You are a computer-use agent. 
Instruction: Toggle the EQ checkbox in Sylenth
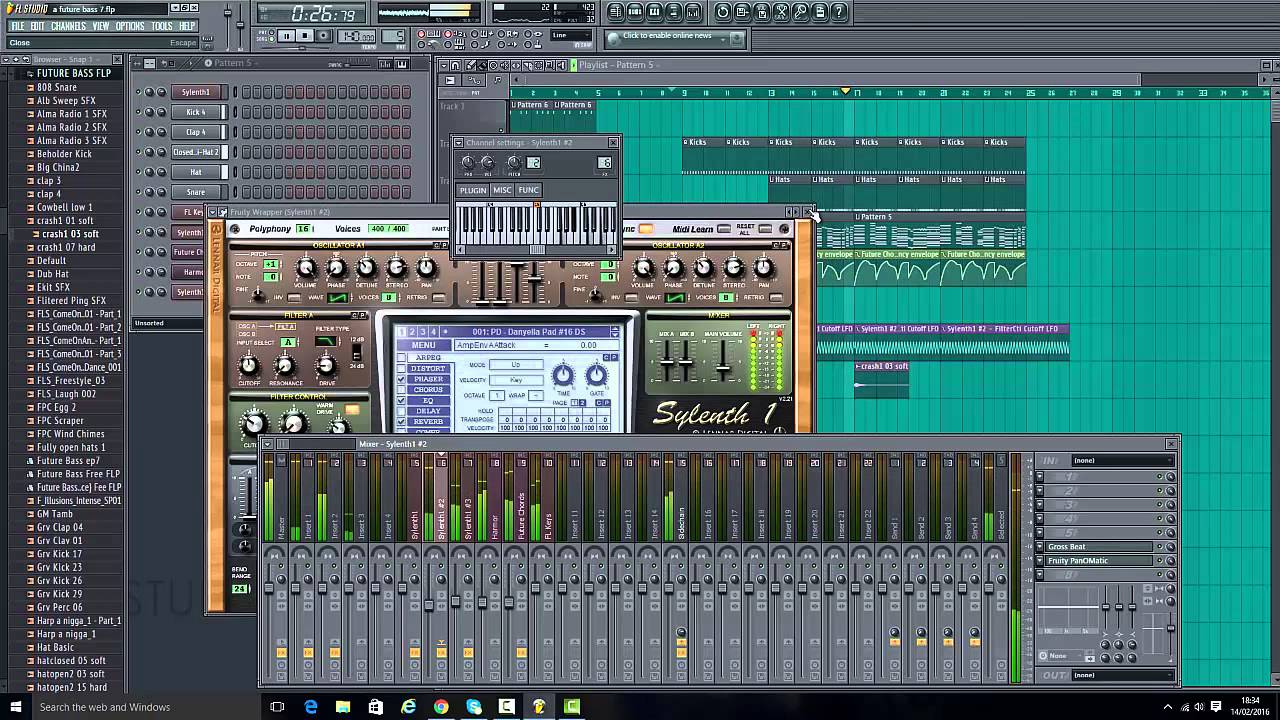coord(401,400)
